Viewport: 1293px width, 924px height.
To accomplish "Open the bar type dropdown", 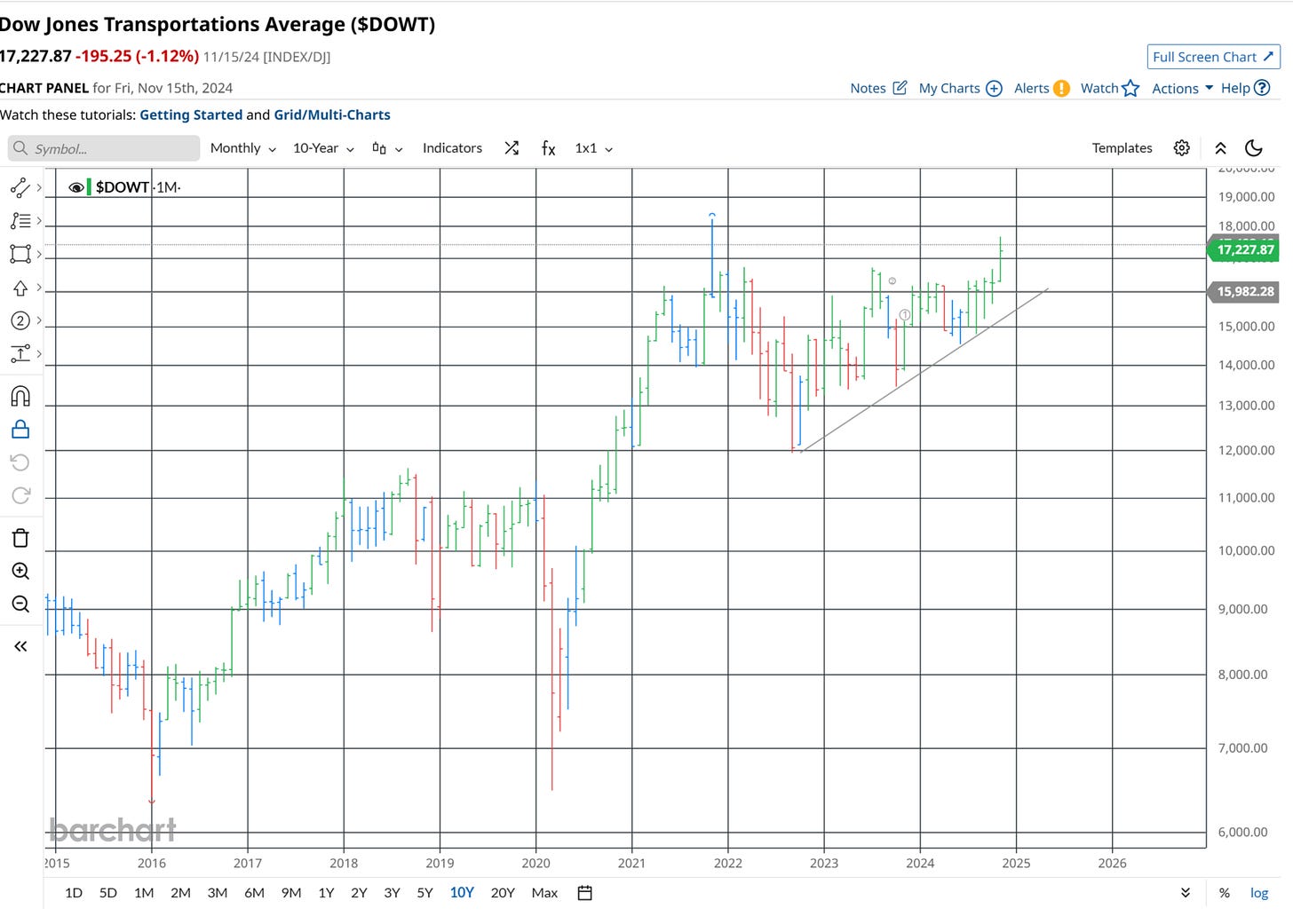I will tap(387, 148).
